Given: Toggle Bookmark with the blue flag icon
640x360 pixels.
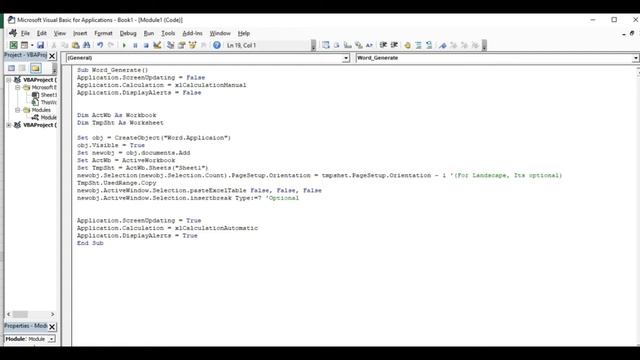Looking at the screenshot, I should point(442,45).
